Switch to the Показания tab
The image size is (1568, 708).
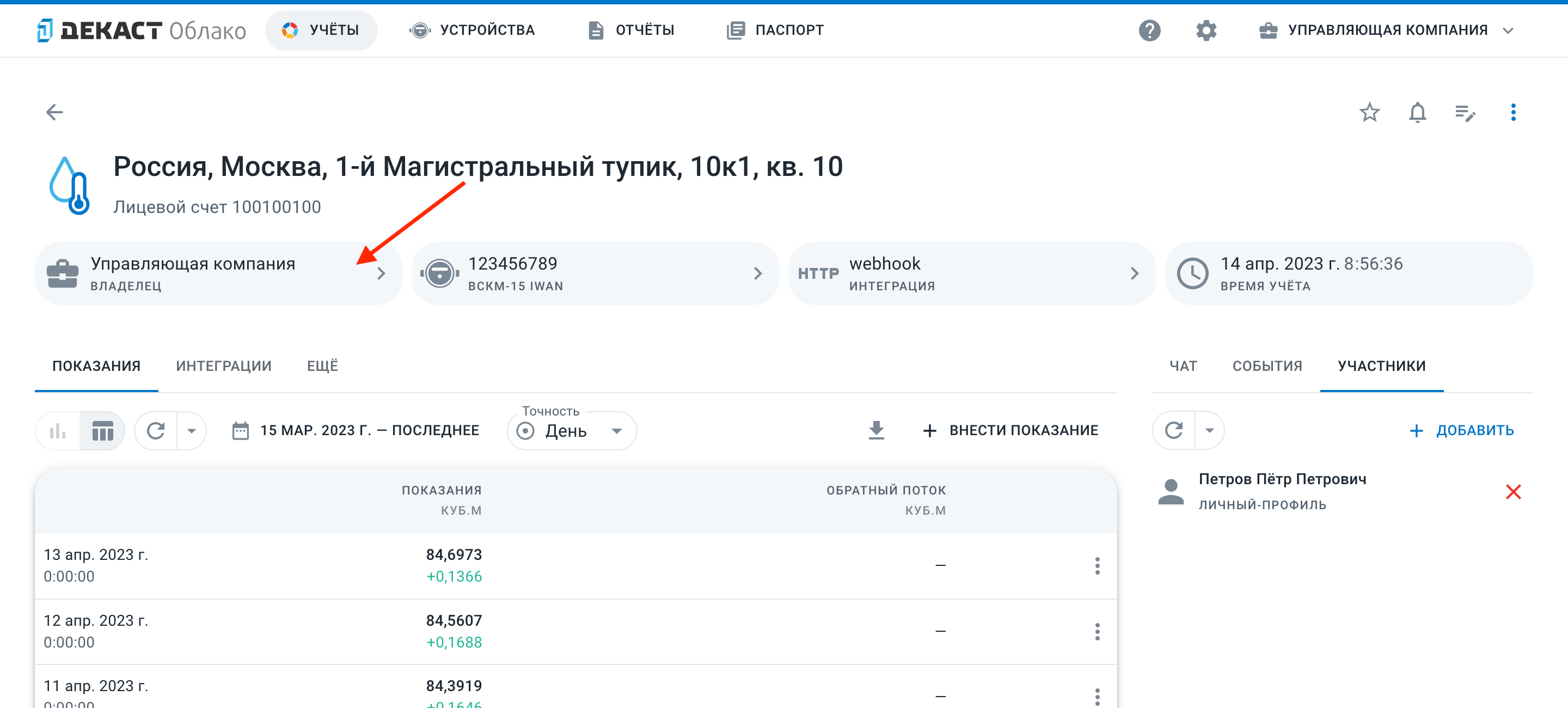coord(96,366)
